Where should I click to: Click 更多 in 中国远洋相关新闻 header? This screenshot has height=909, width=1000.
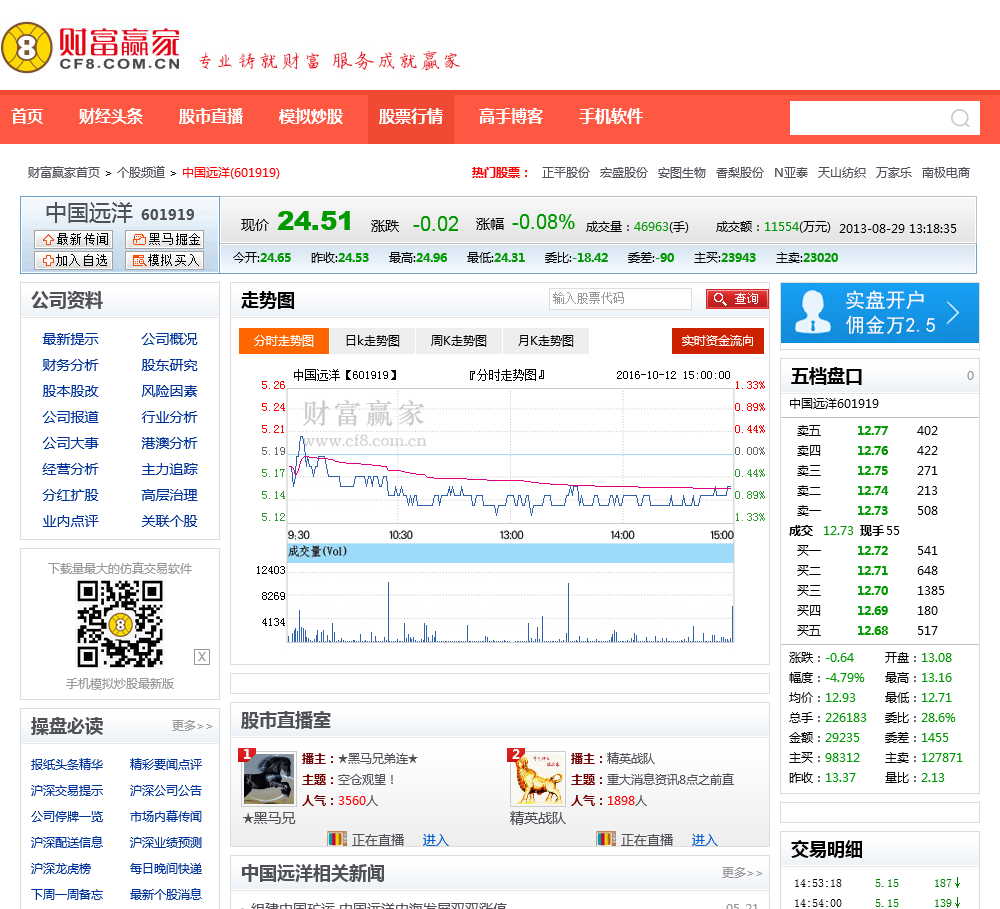coord(742,872)
